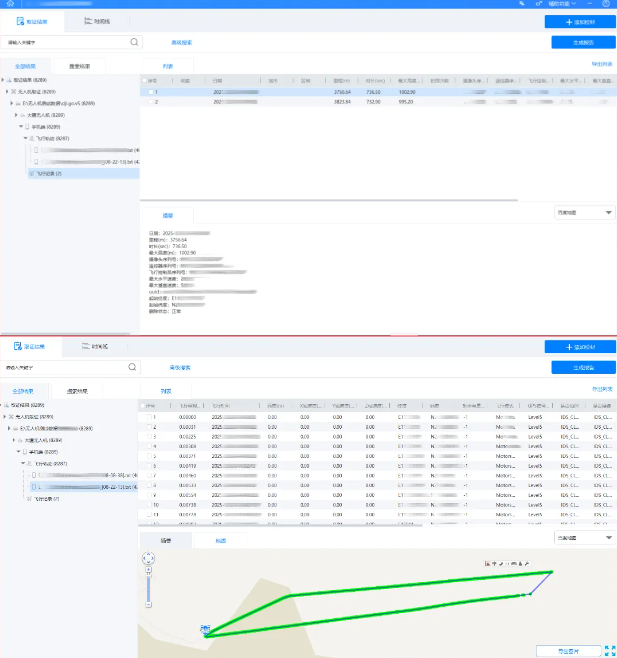This screenshot has width=617, height=658.
Task: Click the round pan control on the map
Action: coord(150,560)
